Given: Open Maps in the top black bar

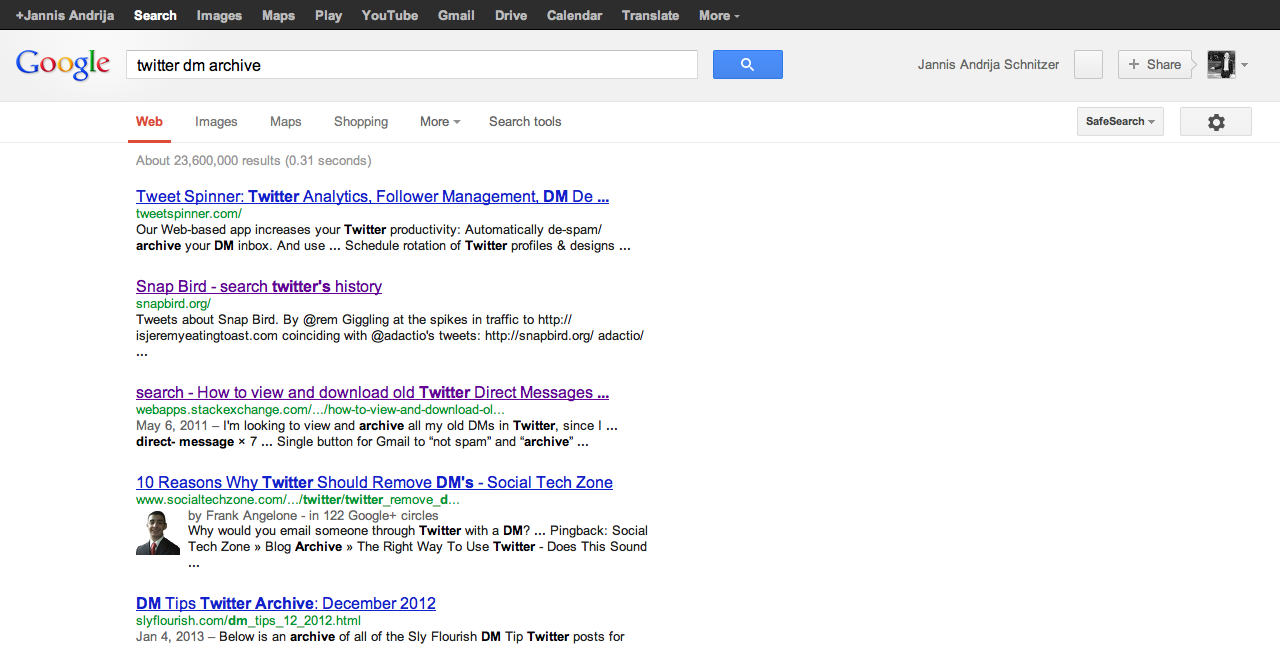Looking at the screenshot, I should 278,15.
